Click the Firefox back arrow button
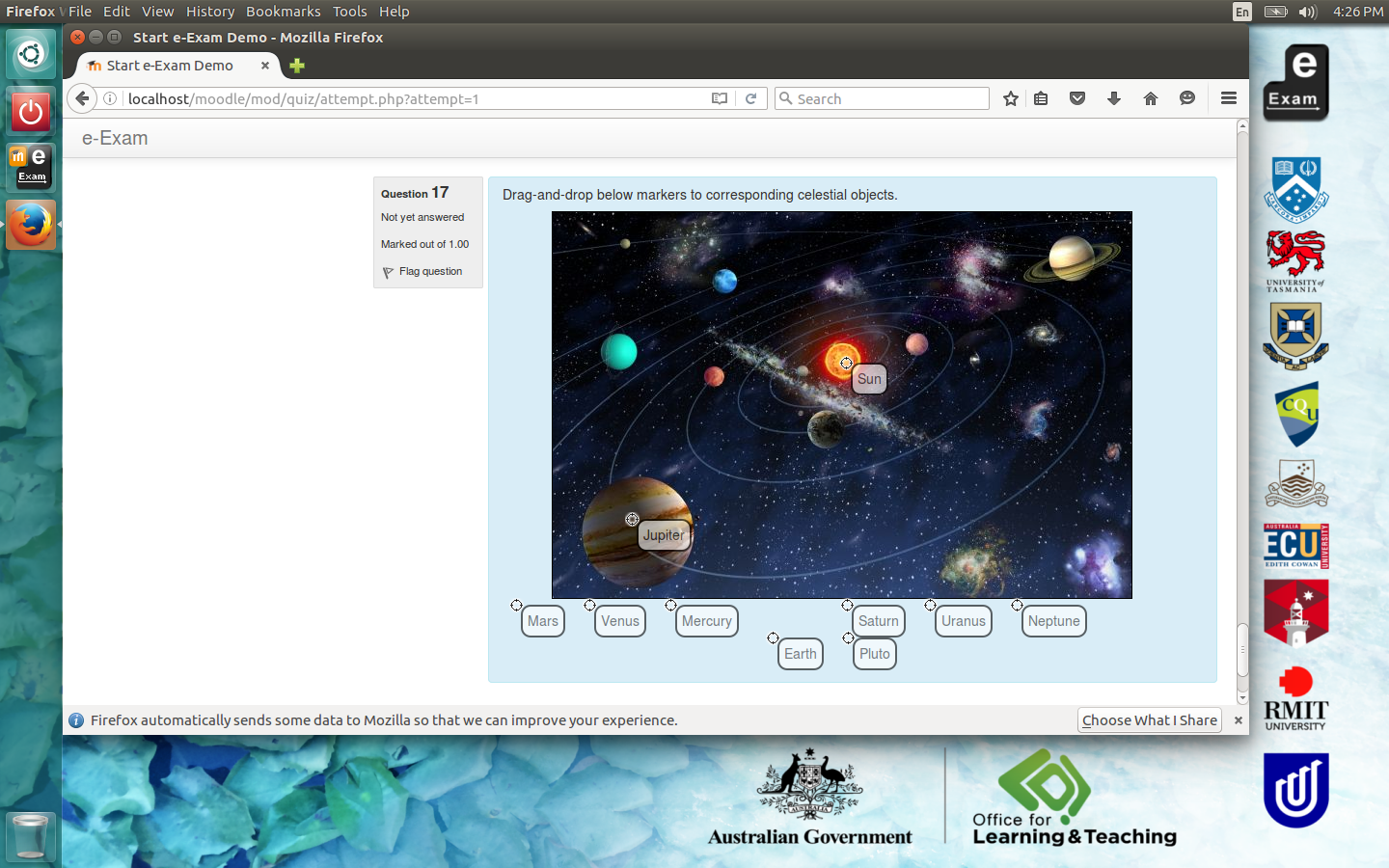Image resolution: width=1389 pixels, height=868 pixels. tap(83, 98)
